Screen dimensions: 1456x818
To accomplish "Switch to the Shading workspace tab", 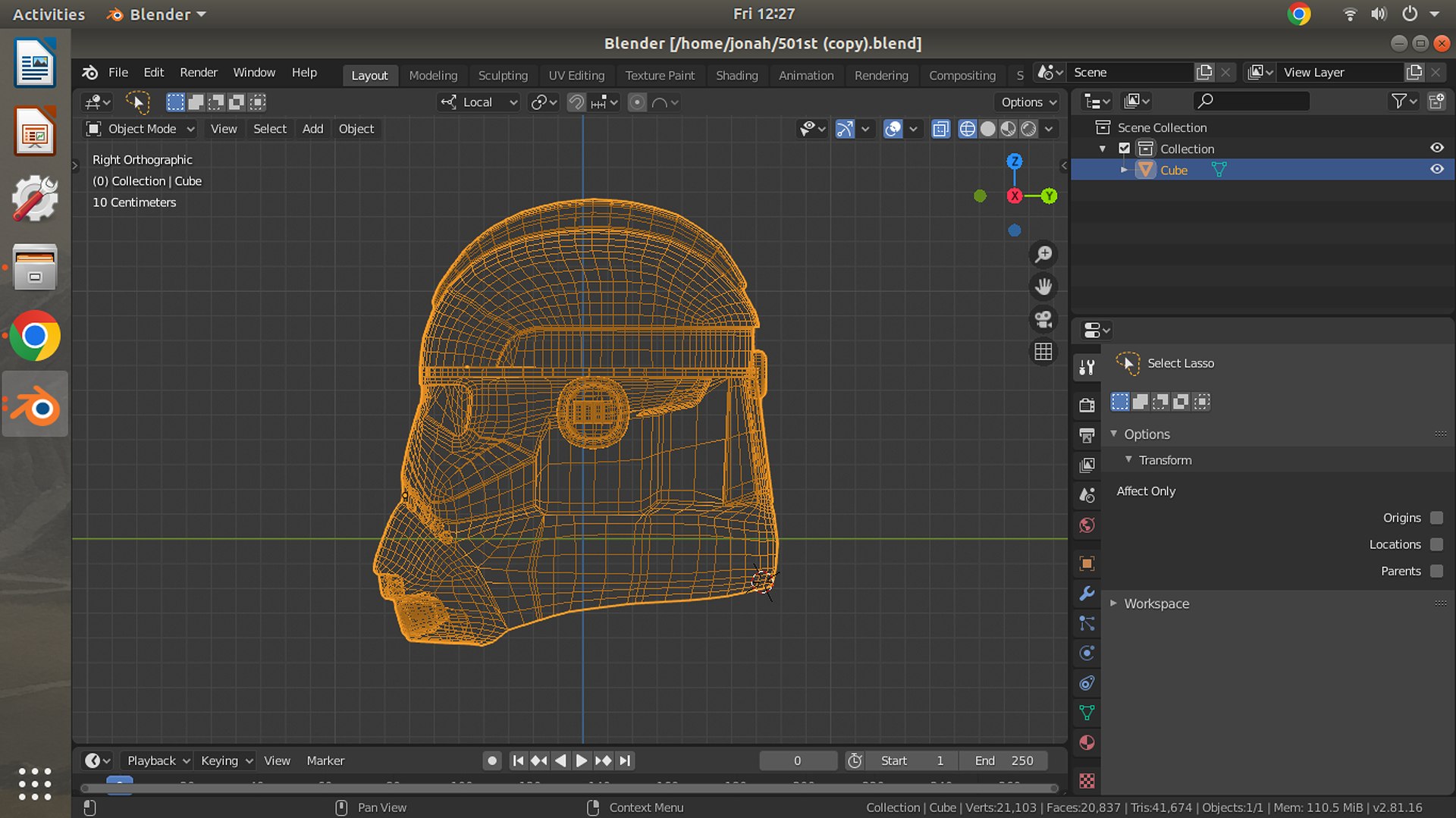I will (x=736, y=75).
